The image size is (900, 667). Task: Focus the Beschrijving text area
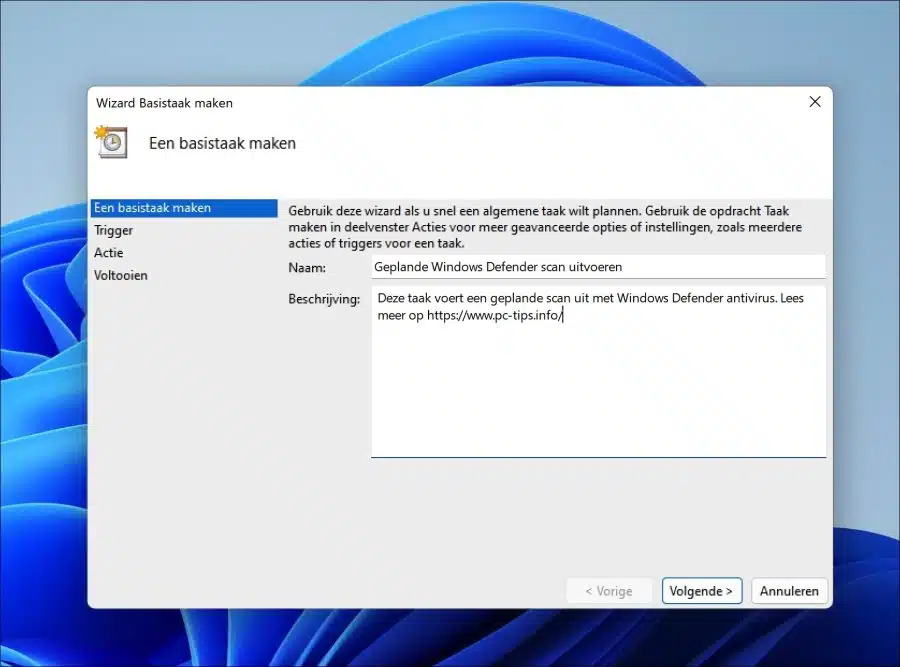tap(598, 371)
